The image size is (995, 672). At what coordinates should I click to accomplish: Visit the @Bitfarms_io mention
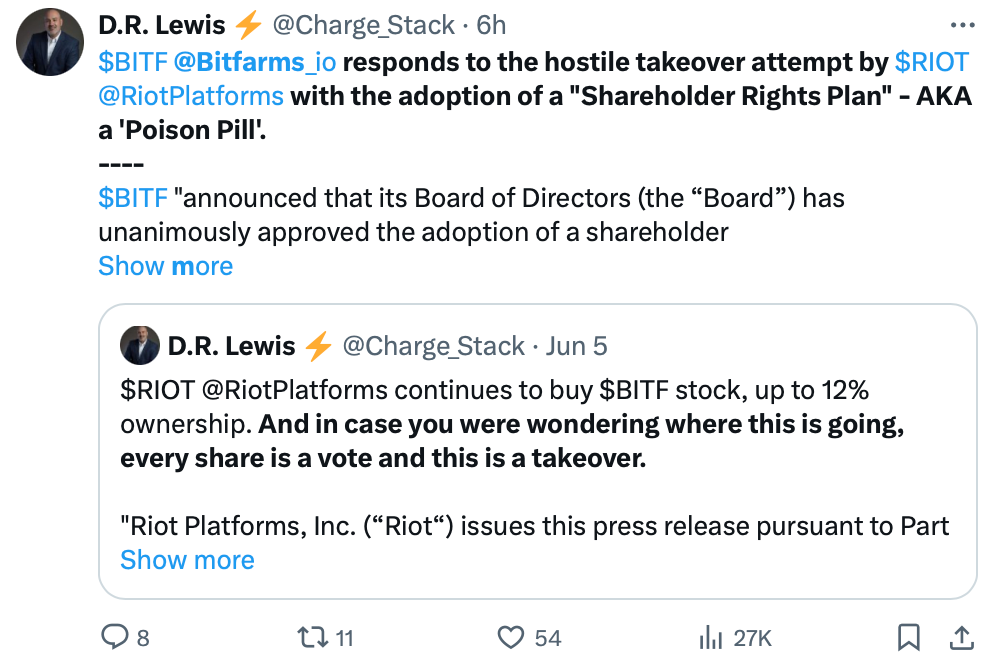click(254, 62)
